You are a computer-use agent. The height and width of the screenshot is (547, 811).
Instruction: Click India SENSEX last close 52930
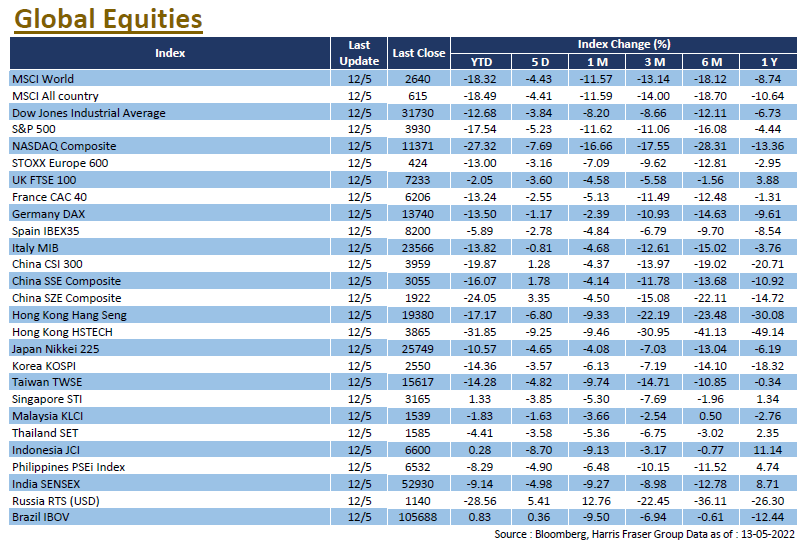click(x=417, y=484)
